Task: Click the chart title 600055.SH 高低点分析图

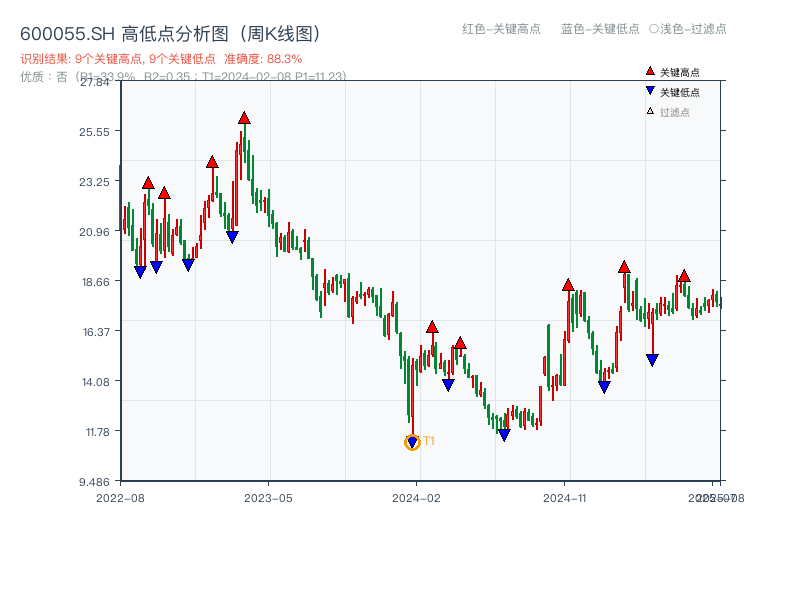Action: pyautogui.click(x=171, y=34)
